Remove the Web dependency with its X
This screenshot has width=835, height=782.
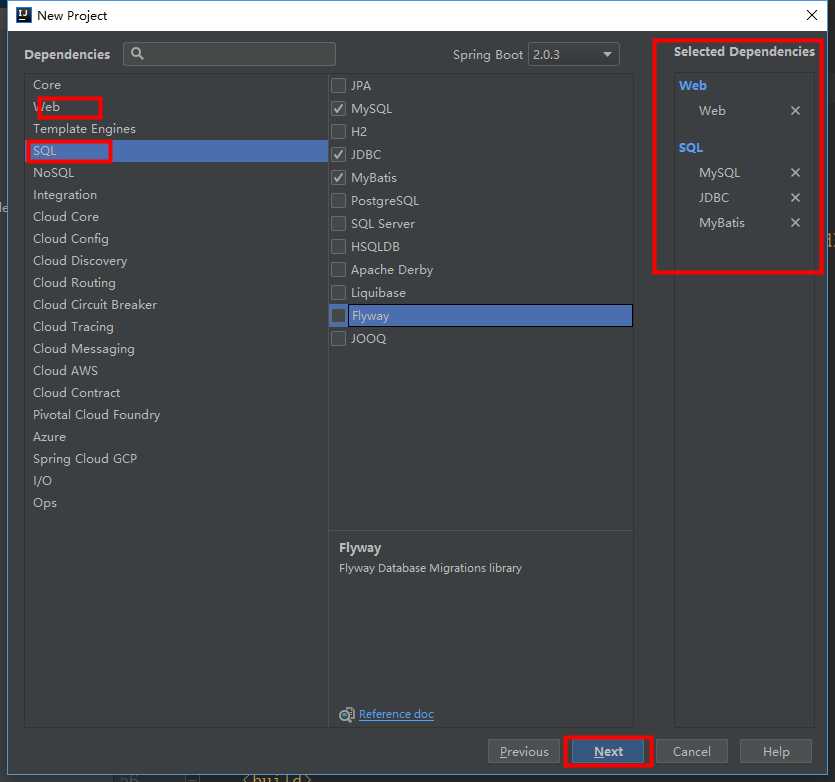795,110
